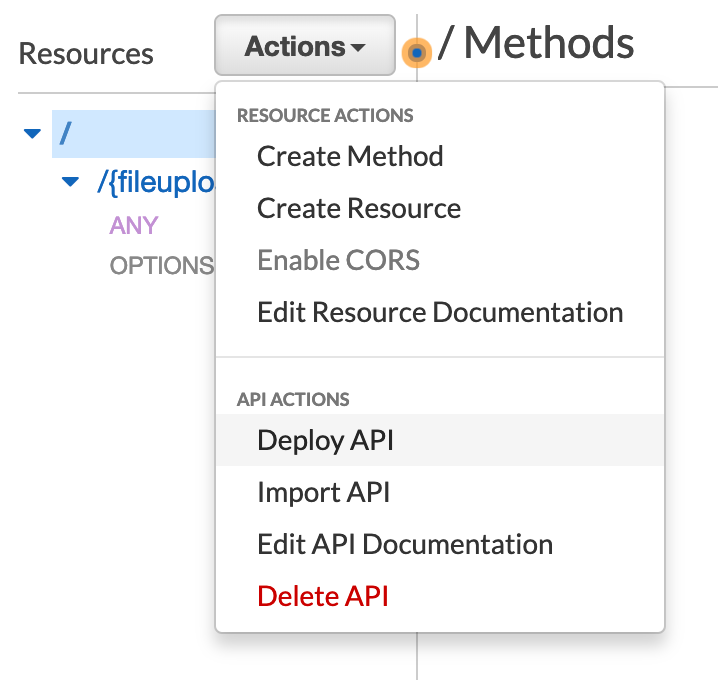Open the OPTIONS method
Screen dimensions: 718x680
click(x=160, y=266)
